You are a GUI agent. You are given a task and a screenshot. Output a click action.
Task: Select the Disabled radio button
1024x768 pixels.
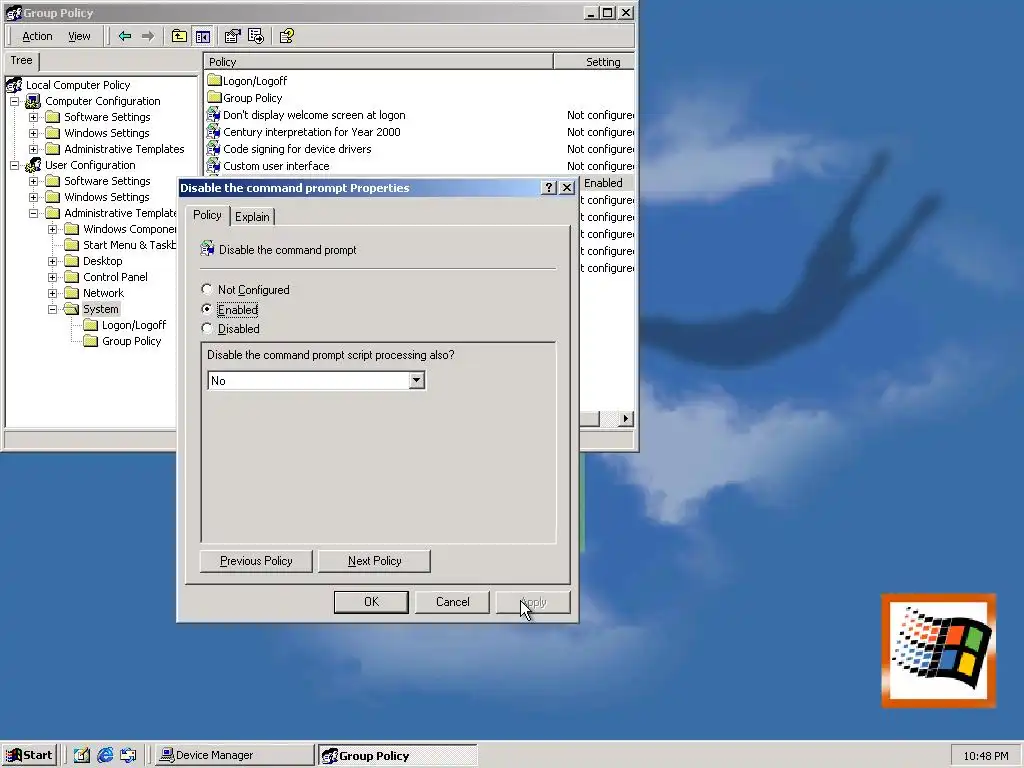[207, 328]
